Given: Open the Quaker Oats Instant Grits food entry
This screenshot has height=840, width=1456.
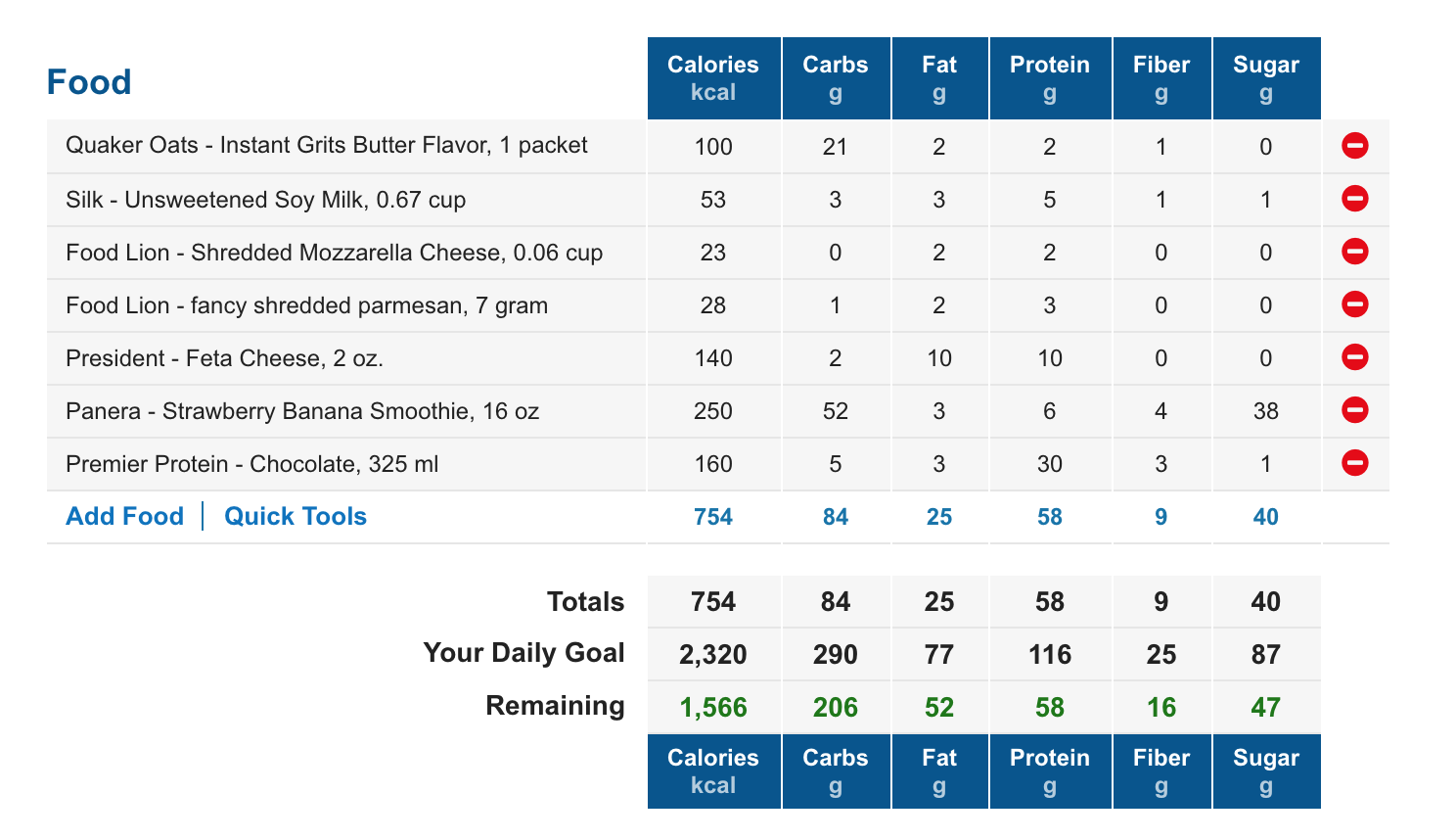Looking at the screenshot, I should tap(327, 146).
